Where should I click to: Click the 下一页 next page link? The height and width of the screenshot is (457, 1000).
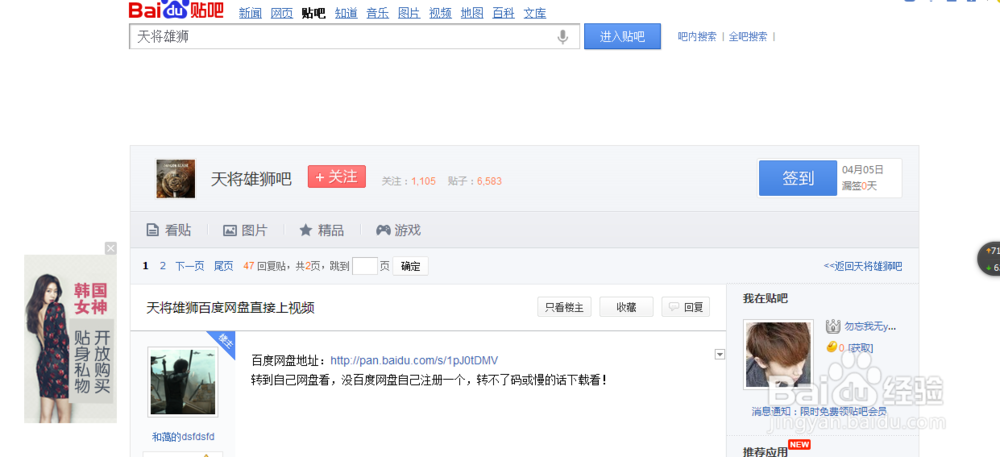pos(190,266)
